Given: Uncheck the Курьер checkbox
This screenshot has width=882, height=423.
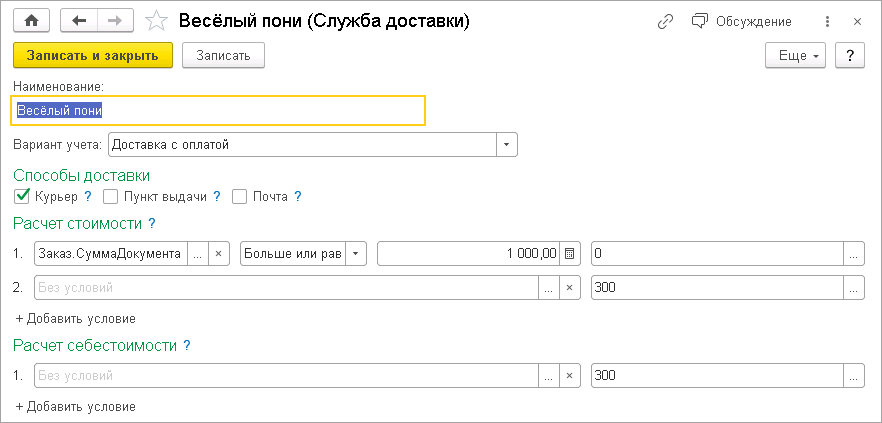Looking at the screenshot, I should [x=23, y=196].
